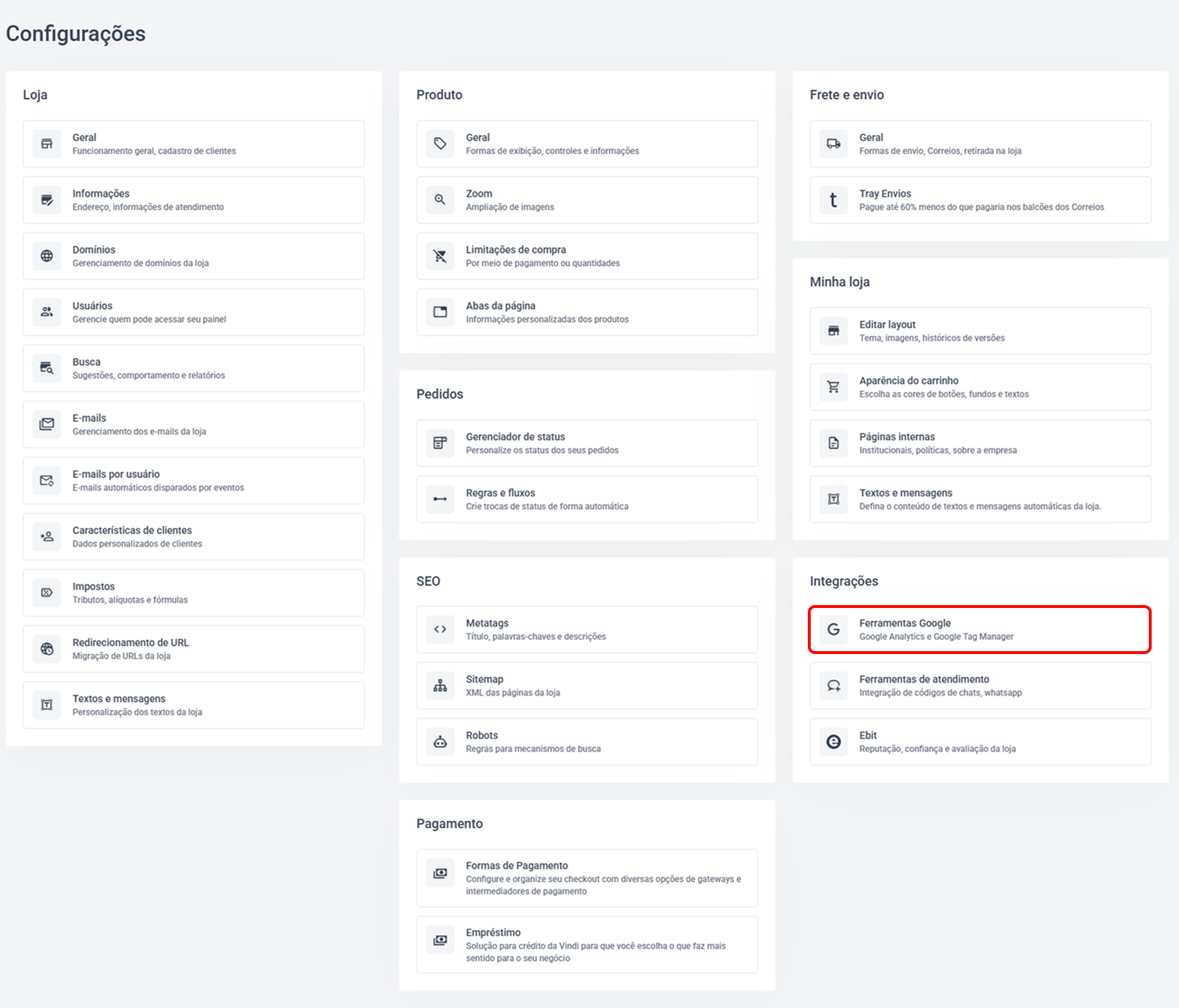The height and width of the screenshot is (1008, 1179).
Task: Click the document icon beside Páginas internas
Action: (834, 443)
